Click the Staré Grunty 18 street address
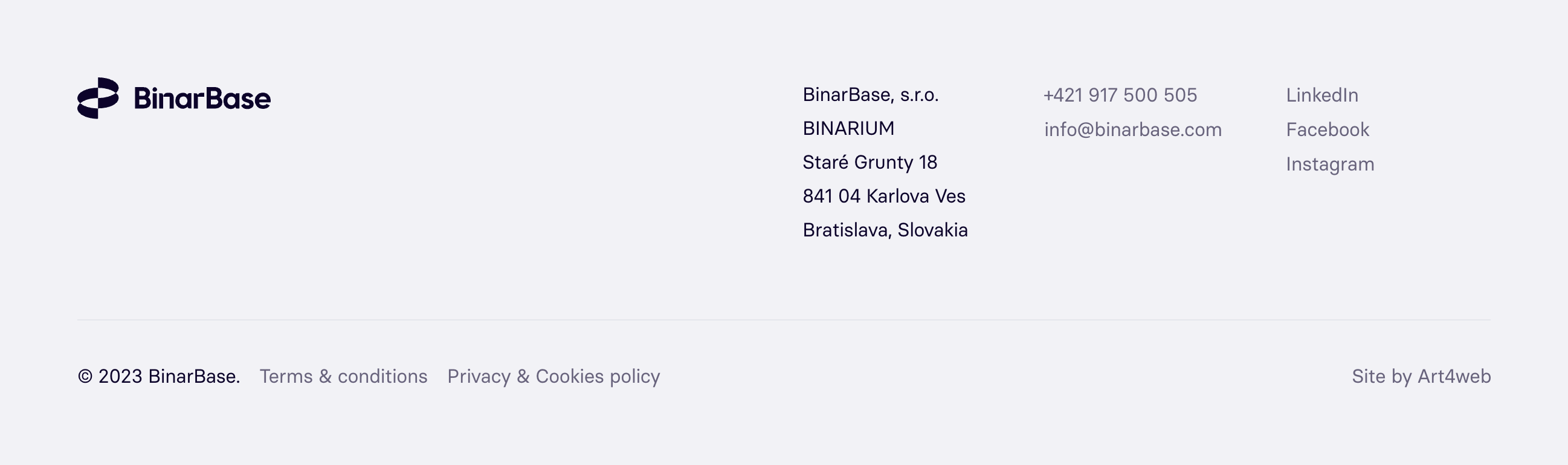The width and height of the screenshot is (1568, 465). [869, 162]
